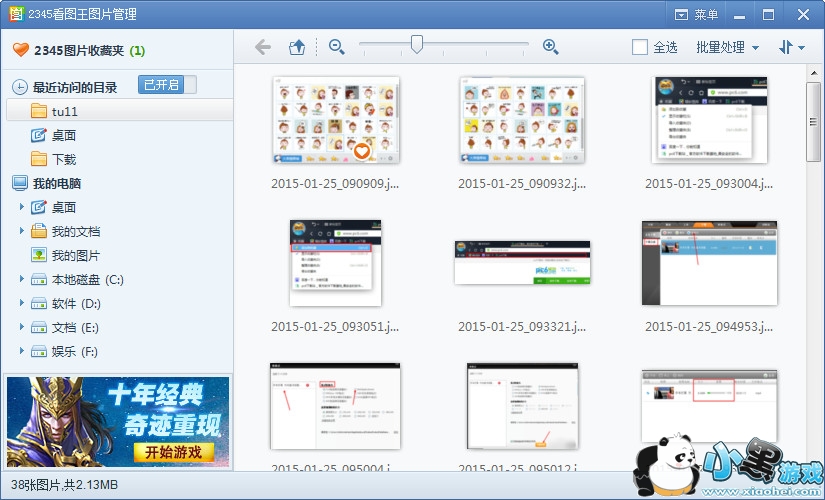The image size is (825, 500).
Task: Click the 我的图片 picture icon
Action: point(39,255)
